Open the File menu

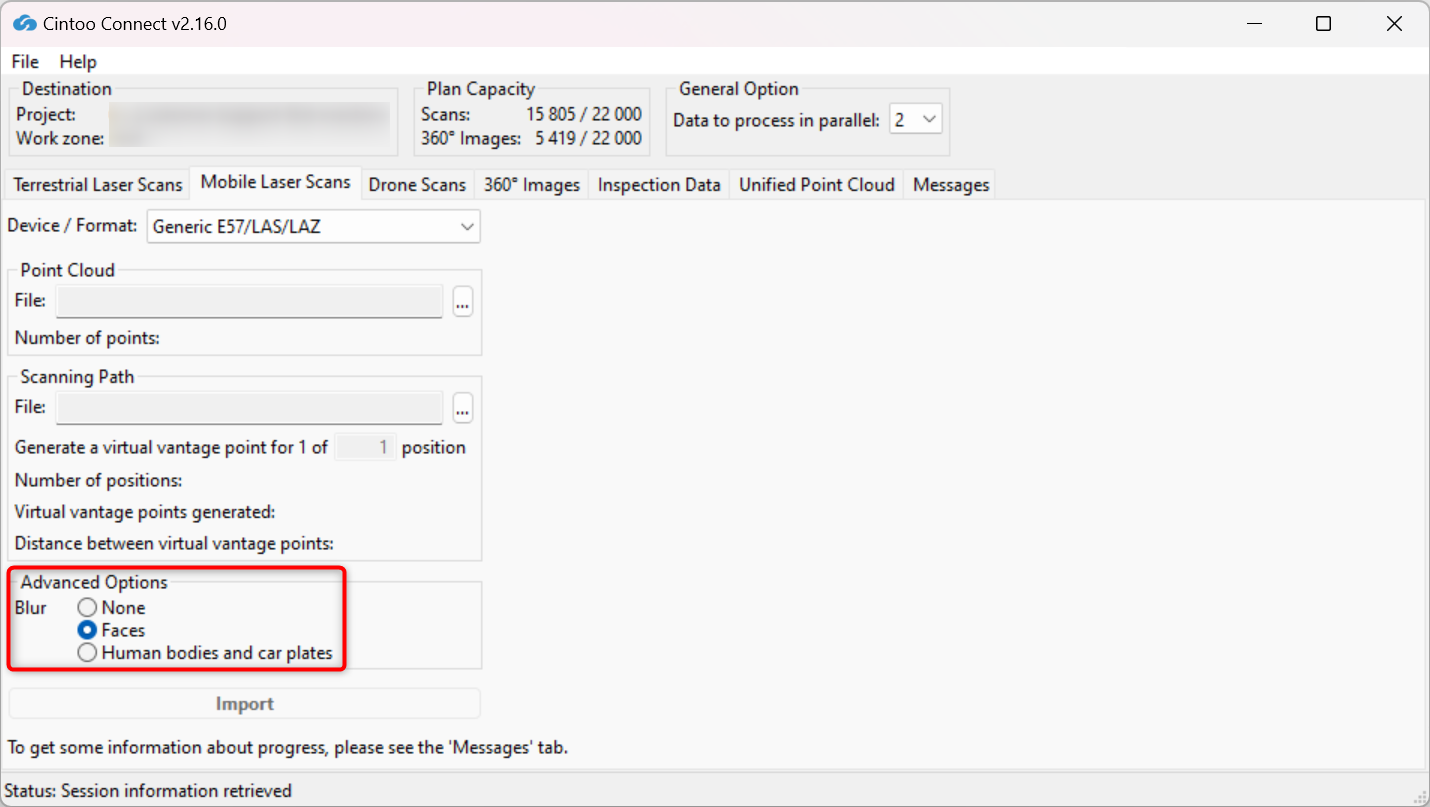click(25, 62)
